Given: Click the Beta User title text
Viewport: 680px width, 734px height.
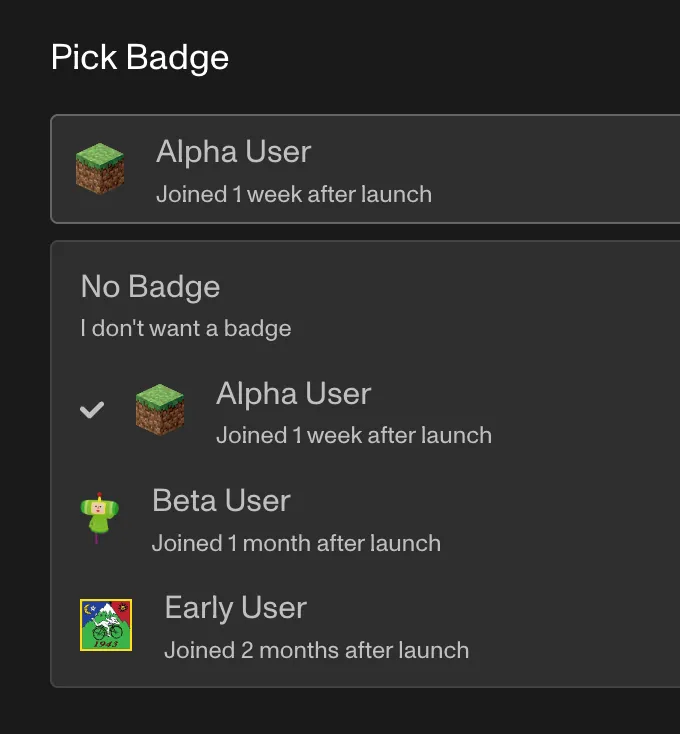Looking at the screenshot, I should [221, 500].
